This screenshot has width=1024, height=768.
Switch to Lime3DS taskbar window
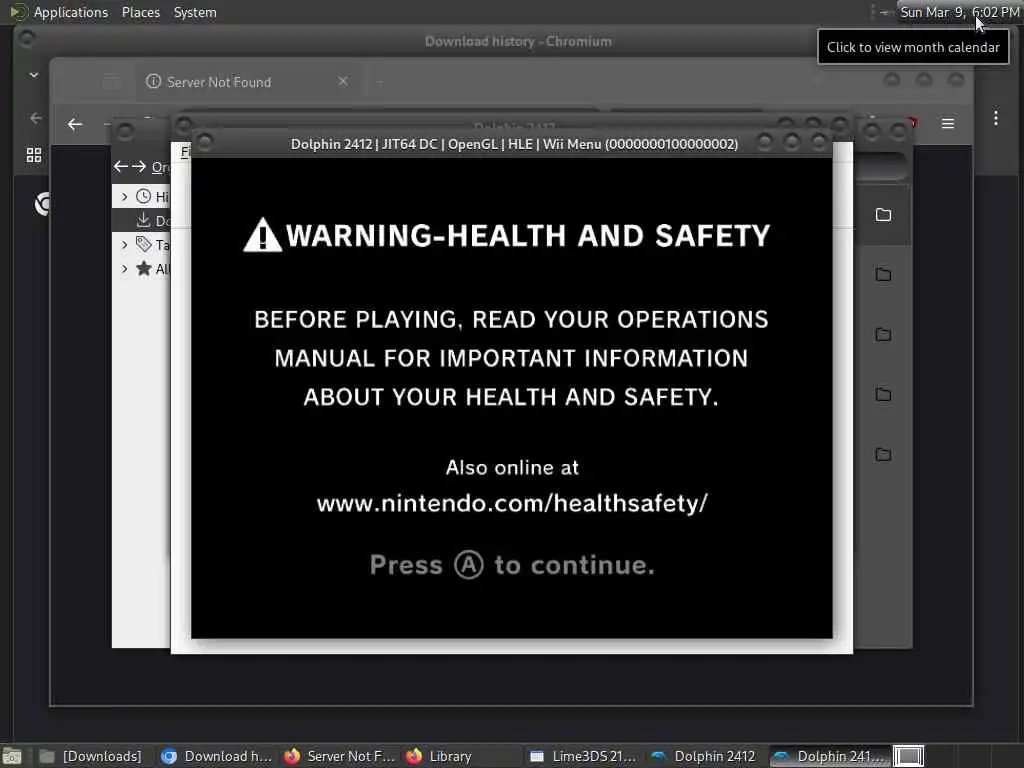[x=583, y=756]
